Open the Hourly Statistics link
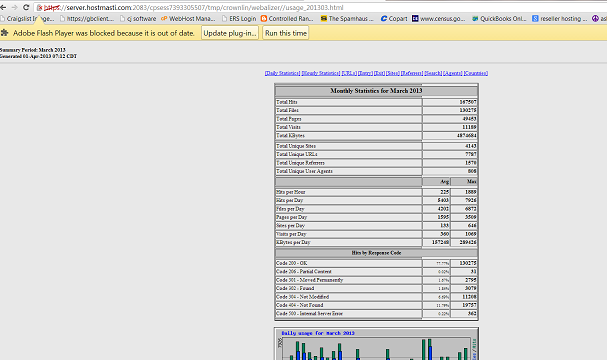Screen dimensions: 607x360 pos(321,73)
